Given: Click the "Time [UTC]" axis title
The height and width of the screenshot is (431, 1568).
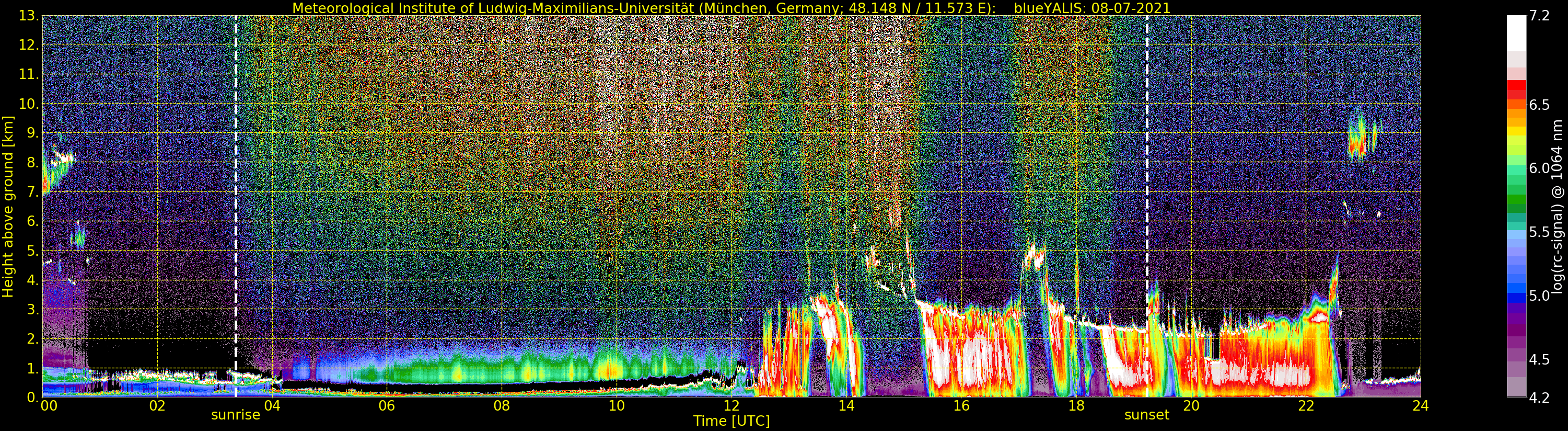Looking at the screenshot, I should (x=731, y=421).
